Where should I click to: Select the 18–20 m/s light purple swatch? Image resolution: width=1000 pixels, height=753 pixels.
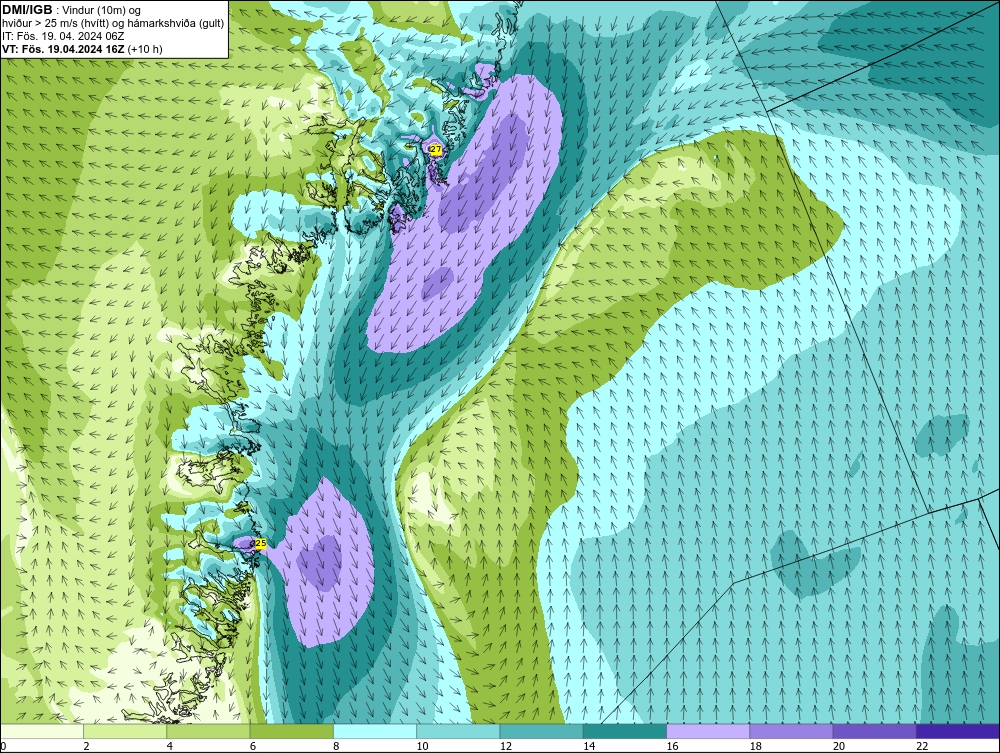[x=791, y=731]
